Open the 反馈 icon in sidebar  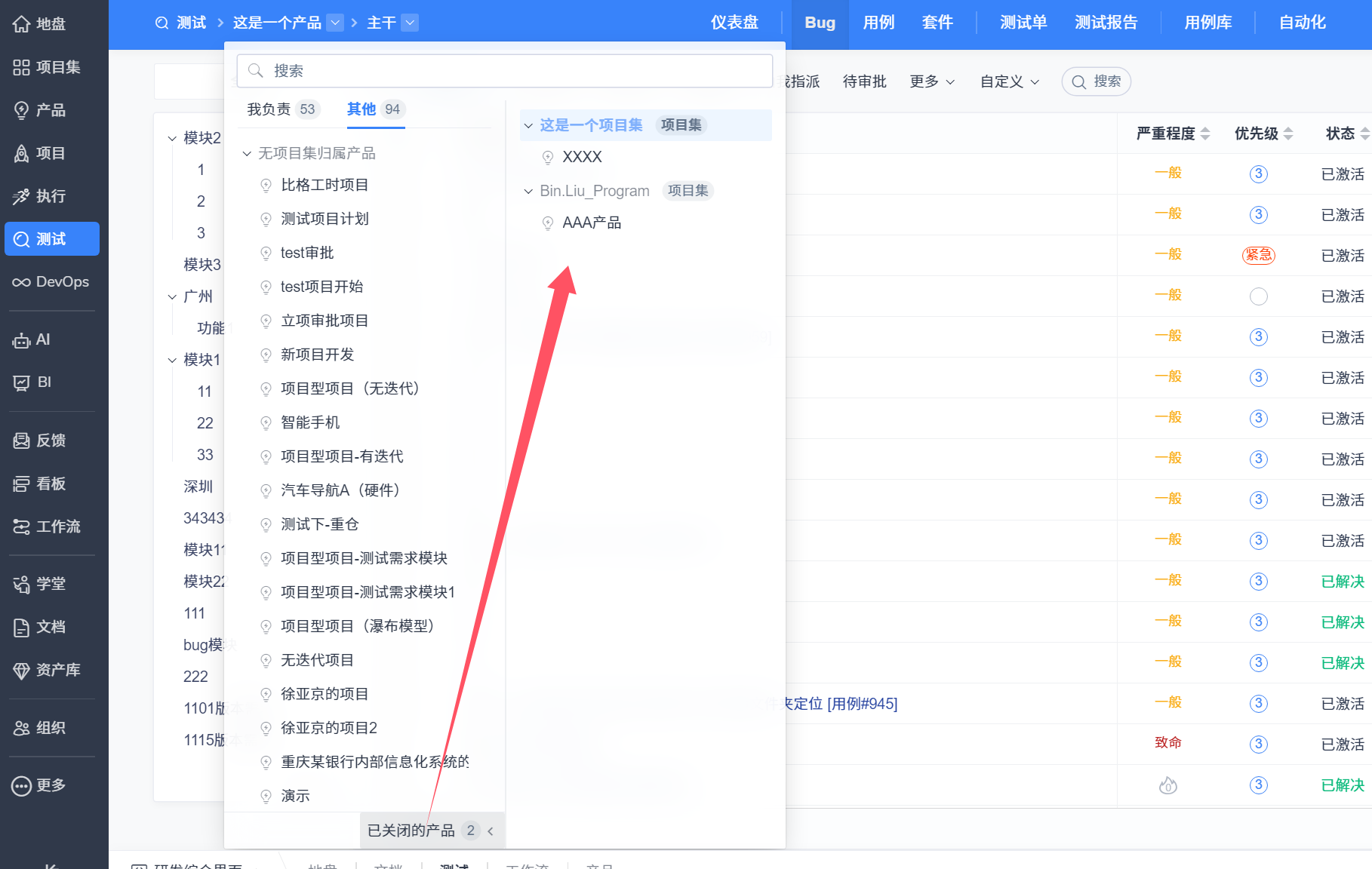(21, 441)
